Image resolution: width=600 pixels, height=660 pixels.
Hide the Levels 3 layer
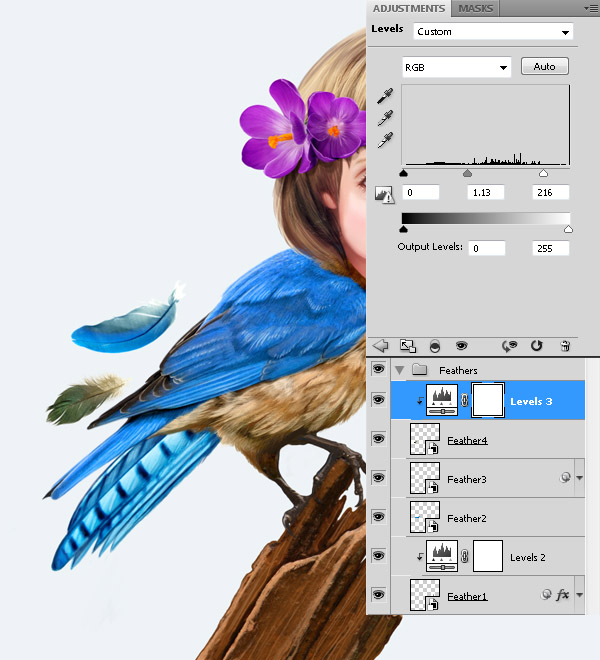click(x=379, y=399)
